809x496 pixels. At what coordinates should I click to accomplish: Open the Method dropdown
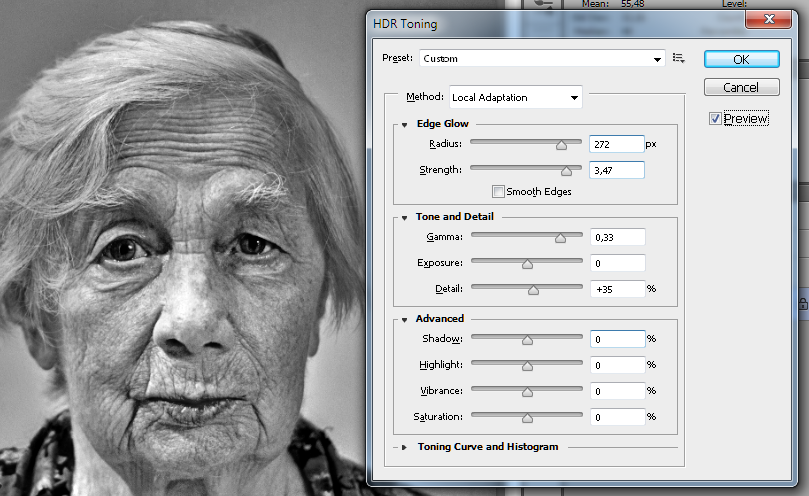click(x=516, y=97)
